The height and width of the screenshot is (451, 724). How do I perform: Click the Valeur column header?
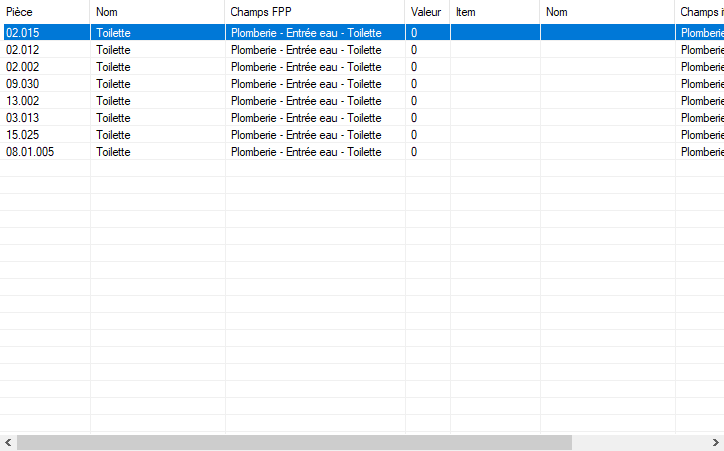tap(427, 11)
